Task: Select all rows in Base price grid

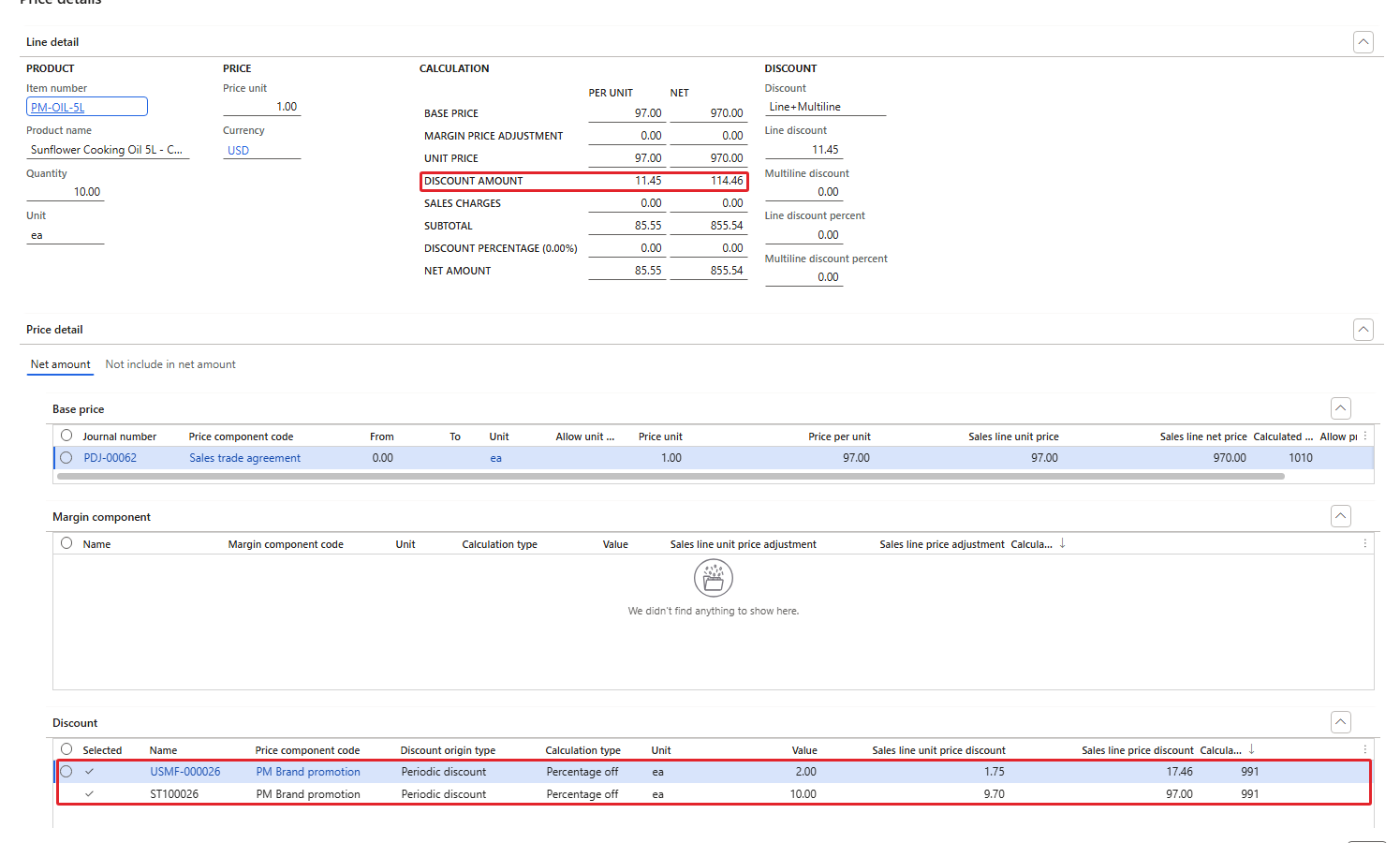Action: 66,436
